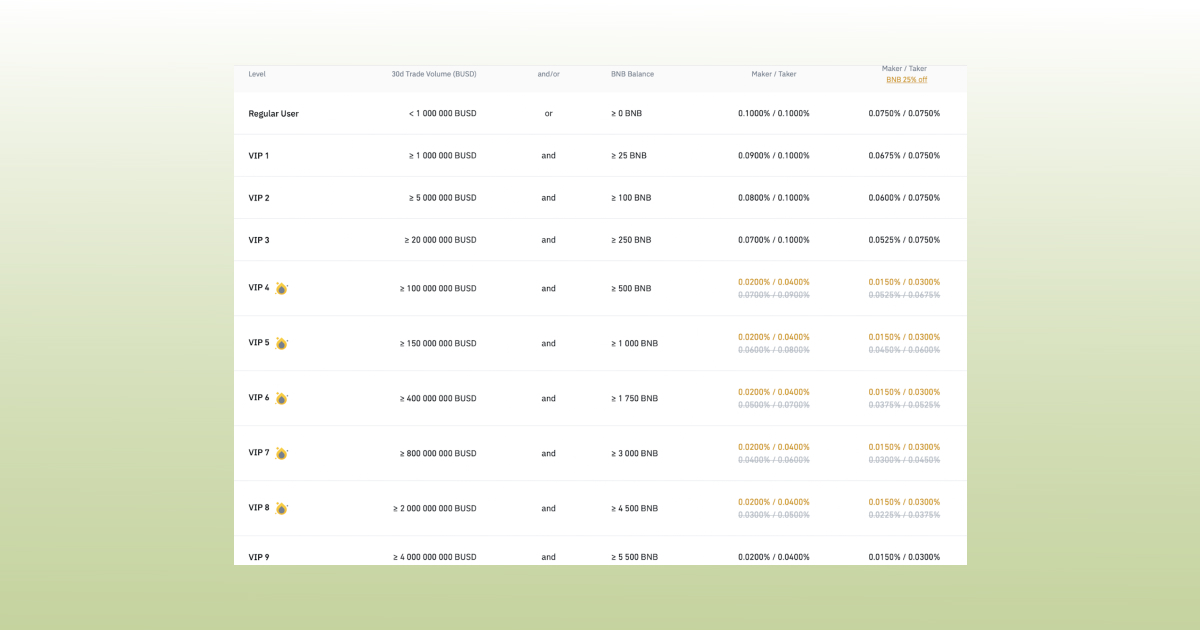Select the VIP 1 tier row

259,155
